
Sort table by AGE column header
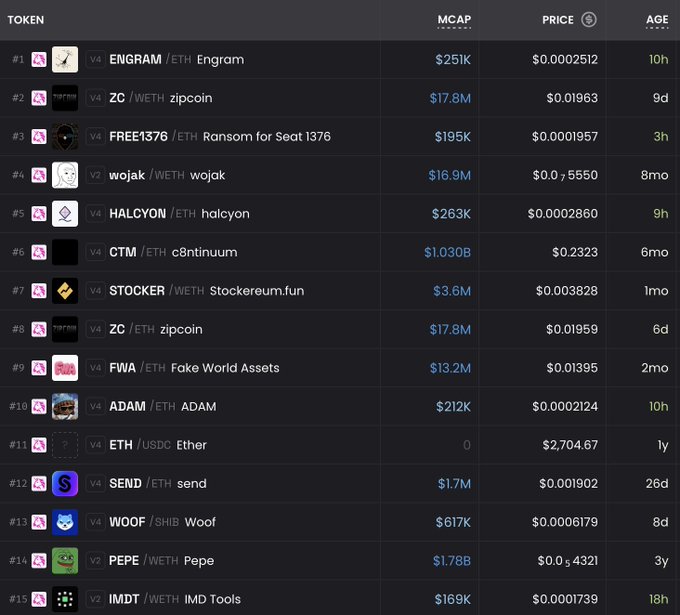pos(657,20)
